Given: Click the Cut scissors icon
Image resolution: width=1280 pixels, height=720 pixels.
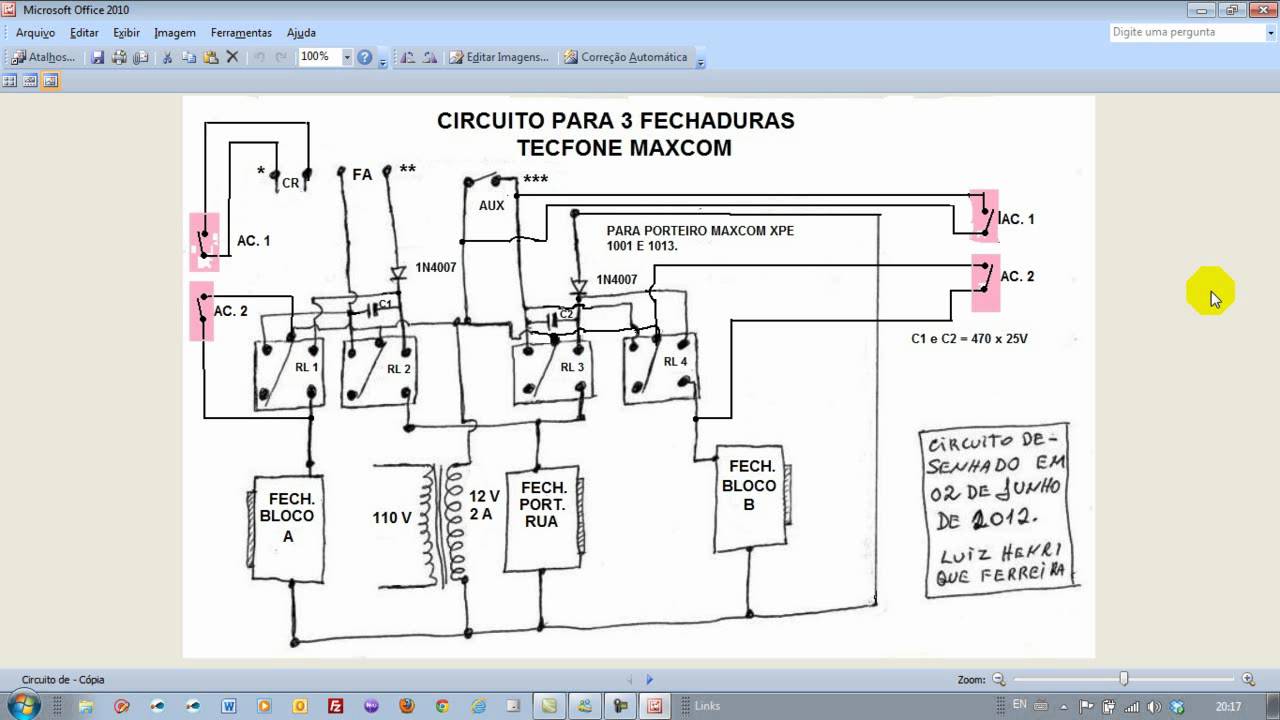Looking at the screenshot, I should 168,57.
